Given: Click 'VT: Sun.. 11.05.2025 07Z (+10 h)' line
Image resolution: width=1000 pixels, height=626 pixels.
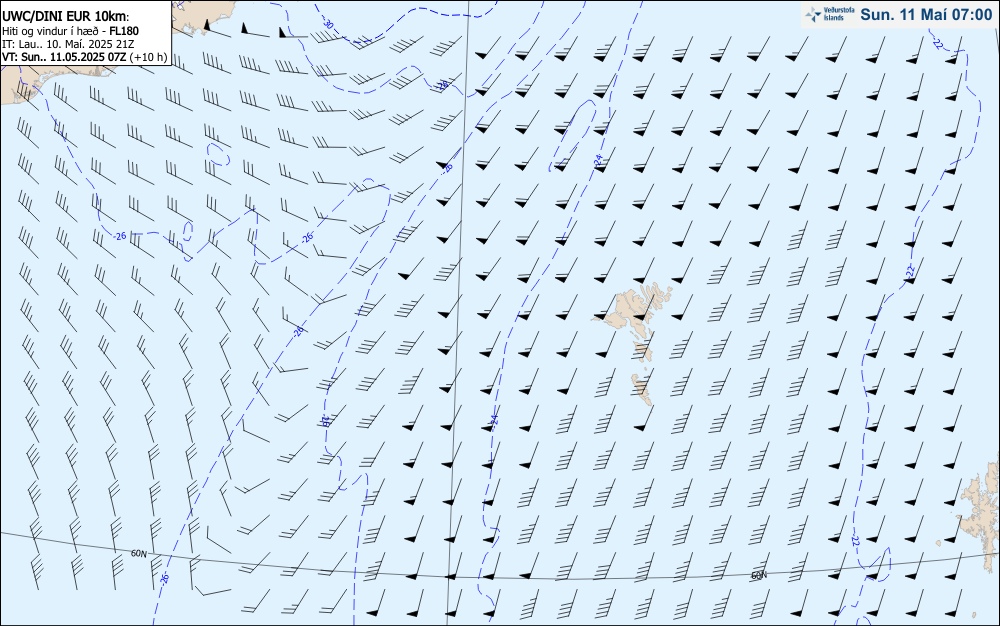Looking at the screenshot, I should coord(84,57).
